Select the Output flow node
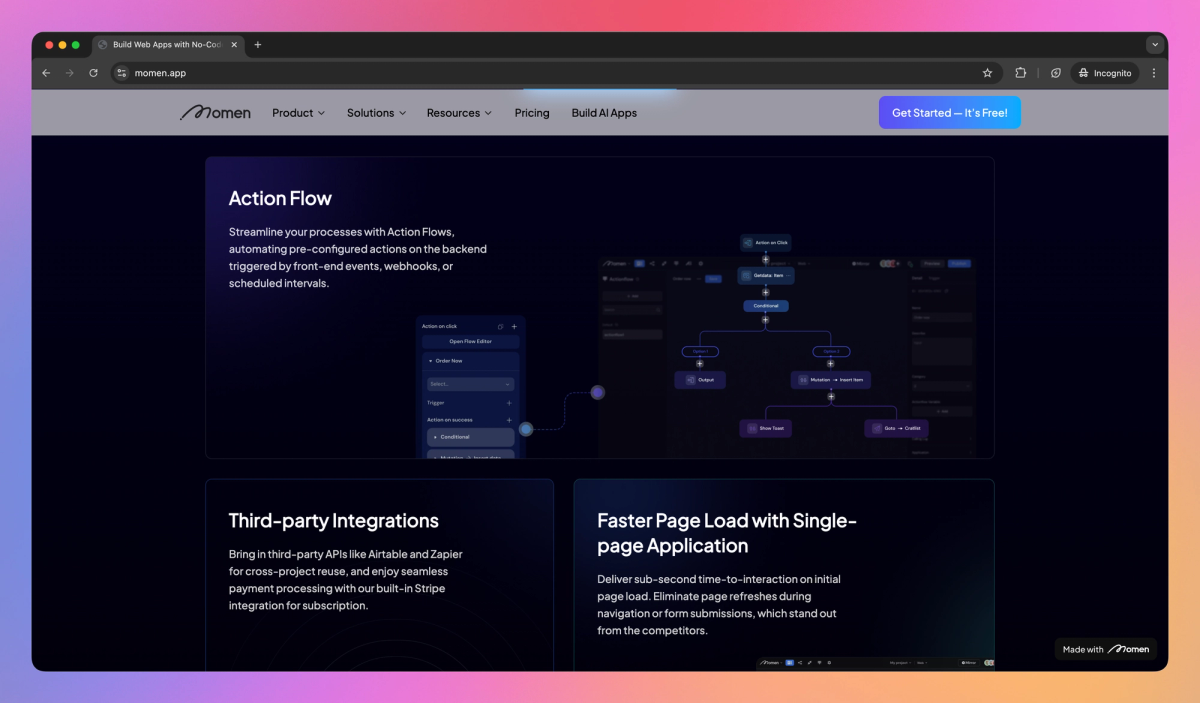The width and height of the screenshot is (1200, 703). pyautogui.click(x=700, y=380)
